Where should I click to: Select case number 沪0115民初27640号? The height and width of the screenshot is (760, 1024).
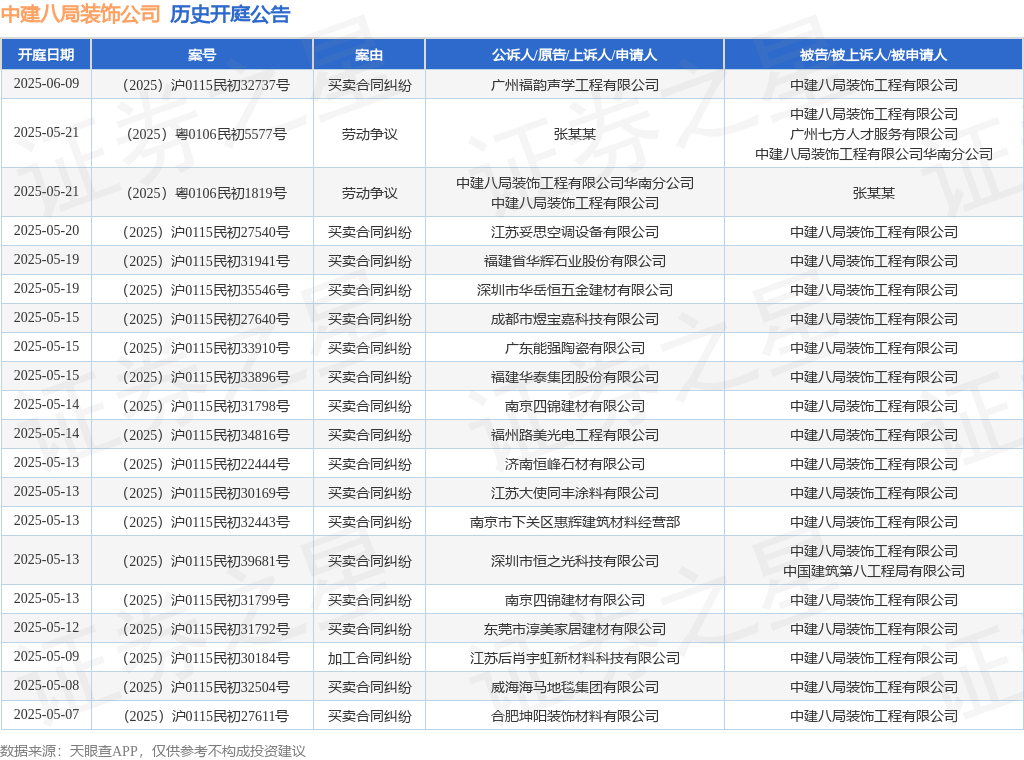tap(206, 319)
